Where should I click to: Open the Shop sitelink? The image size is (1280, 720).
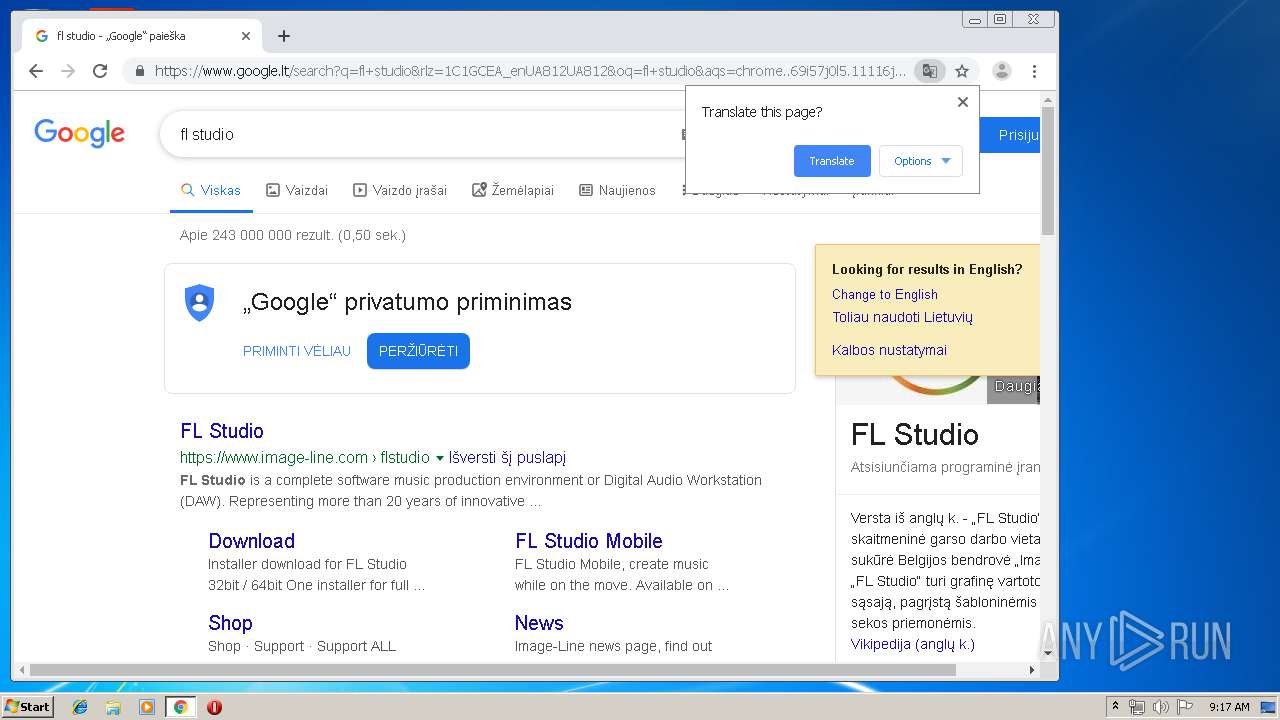[x=230, y=623]
